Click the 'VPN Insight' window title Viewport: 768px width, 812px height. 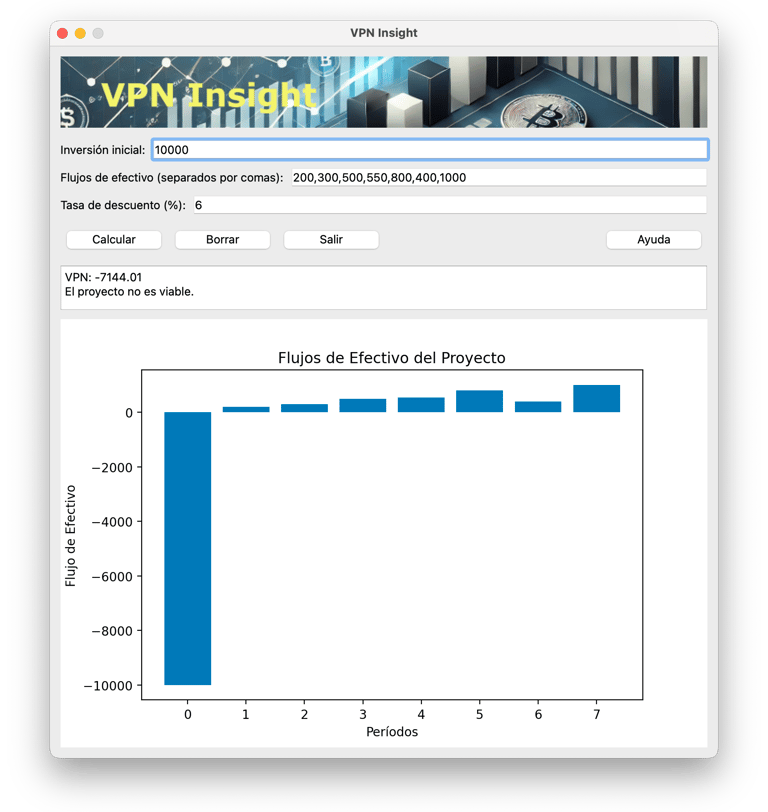point(384,33)
